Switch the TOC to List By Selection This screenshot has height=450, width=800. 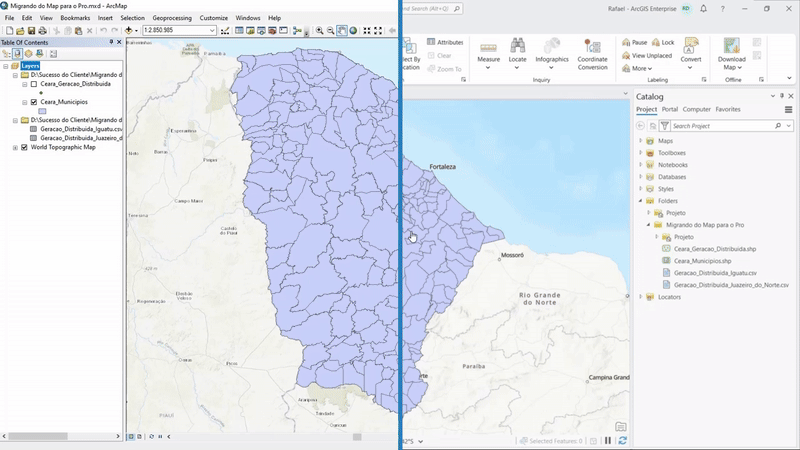40,54
